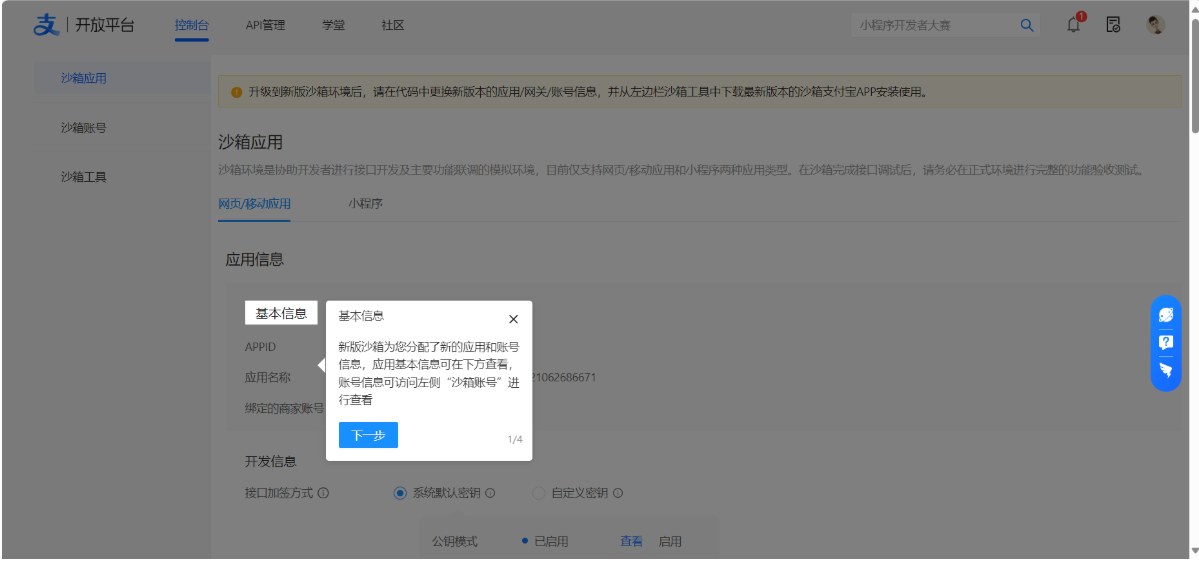Click the 下一步 button
This screenshot has height=562, width=1199.
coord(369,435)
